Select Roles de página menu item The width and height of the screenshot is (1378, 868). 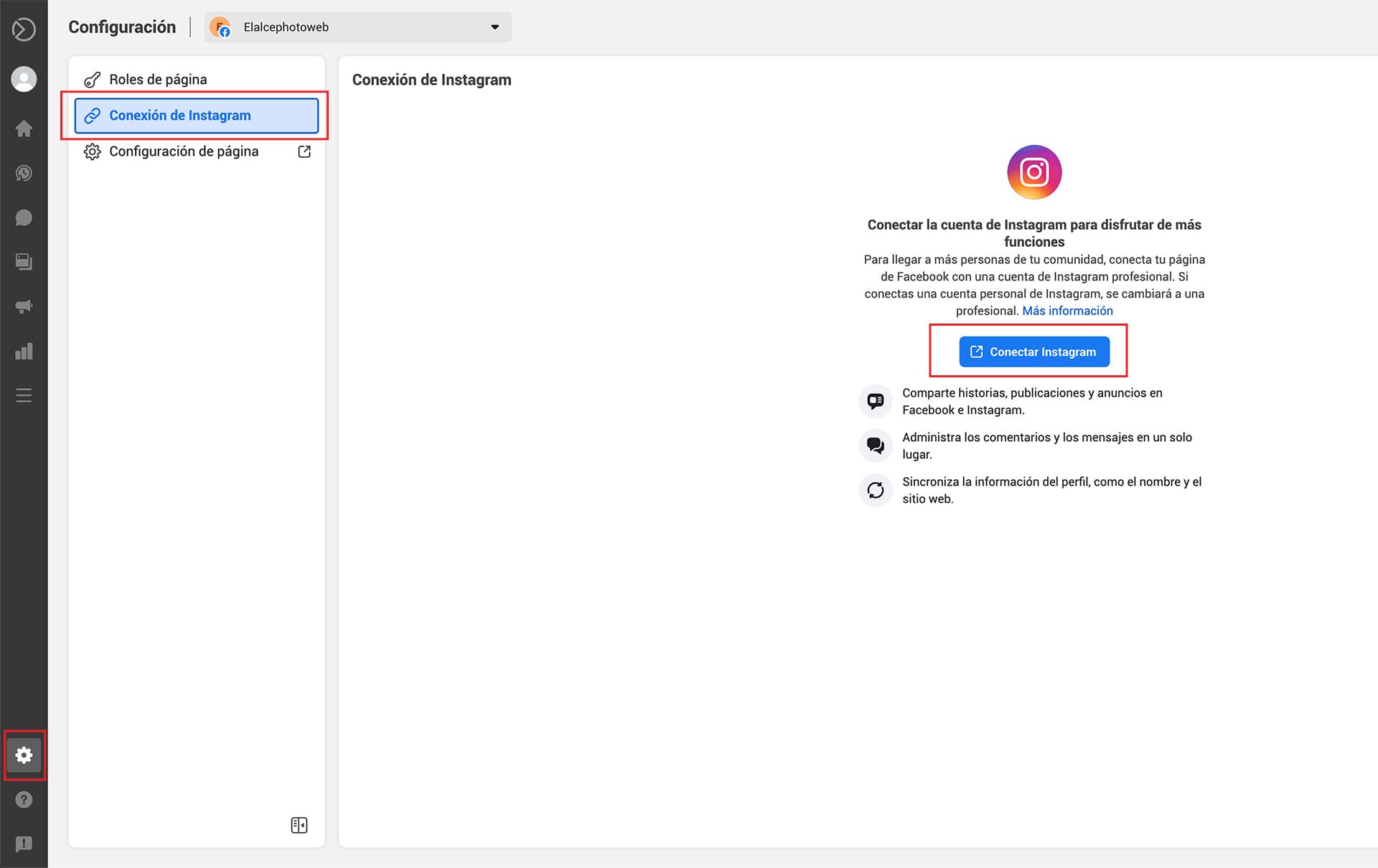(x=197, y=80)
